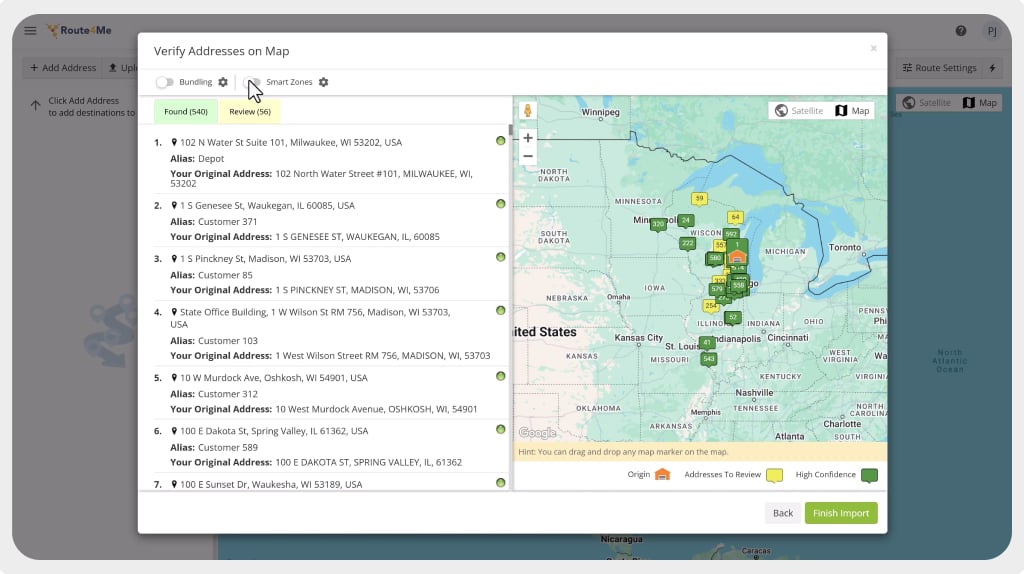Click the Finish Import button
The image size is (1024, 574).
click(841, 513)
